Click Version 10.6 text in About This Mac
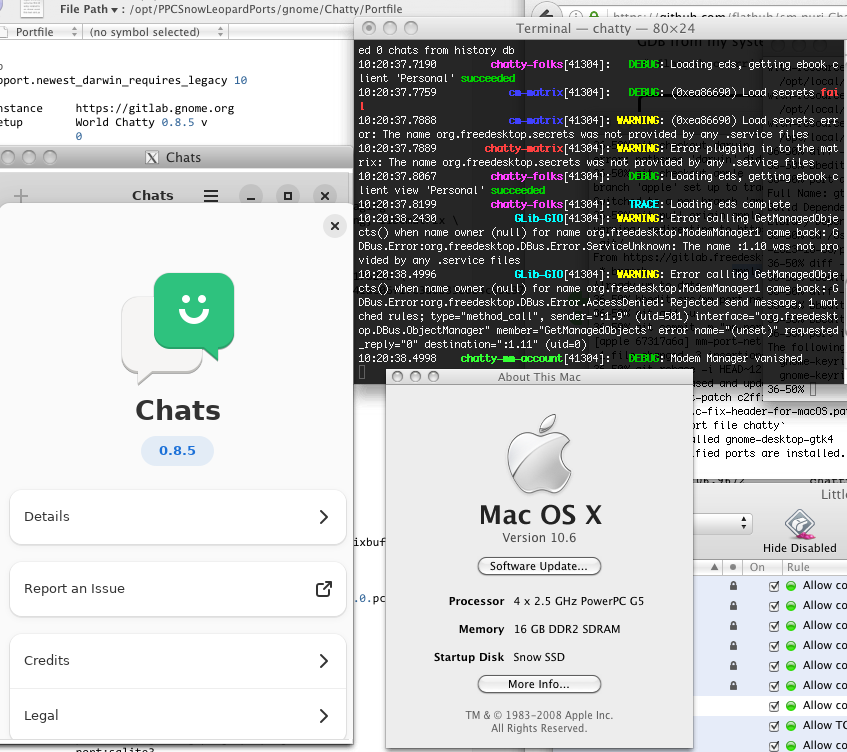Screen dimensions: 847x752 (x=539, y=538)
